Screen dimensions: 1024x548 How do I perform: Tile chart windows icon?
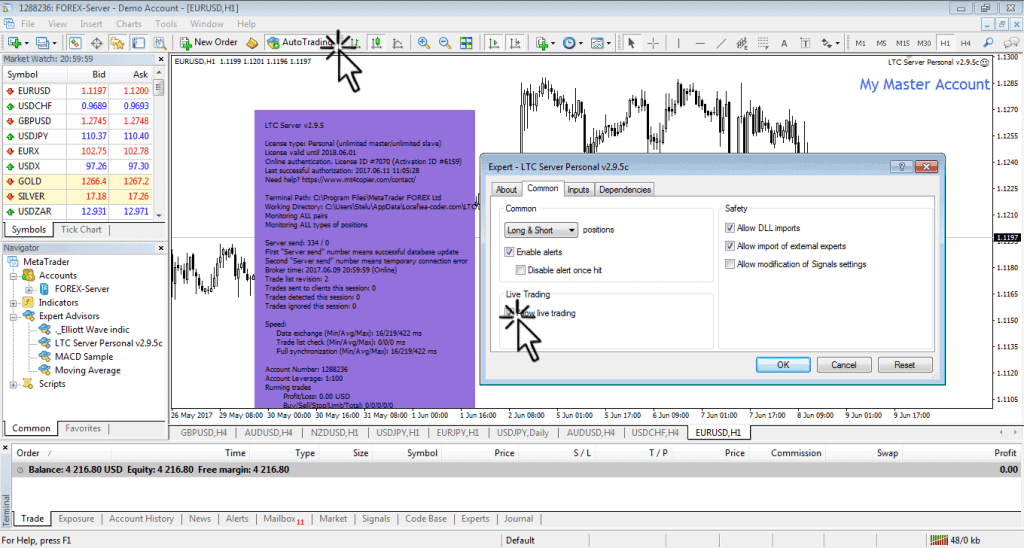[466, 43]
